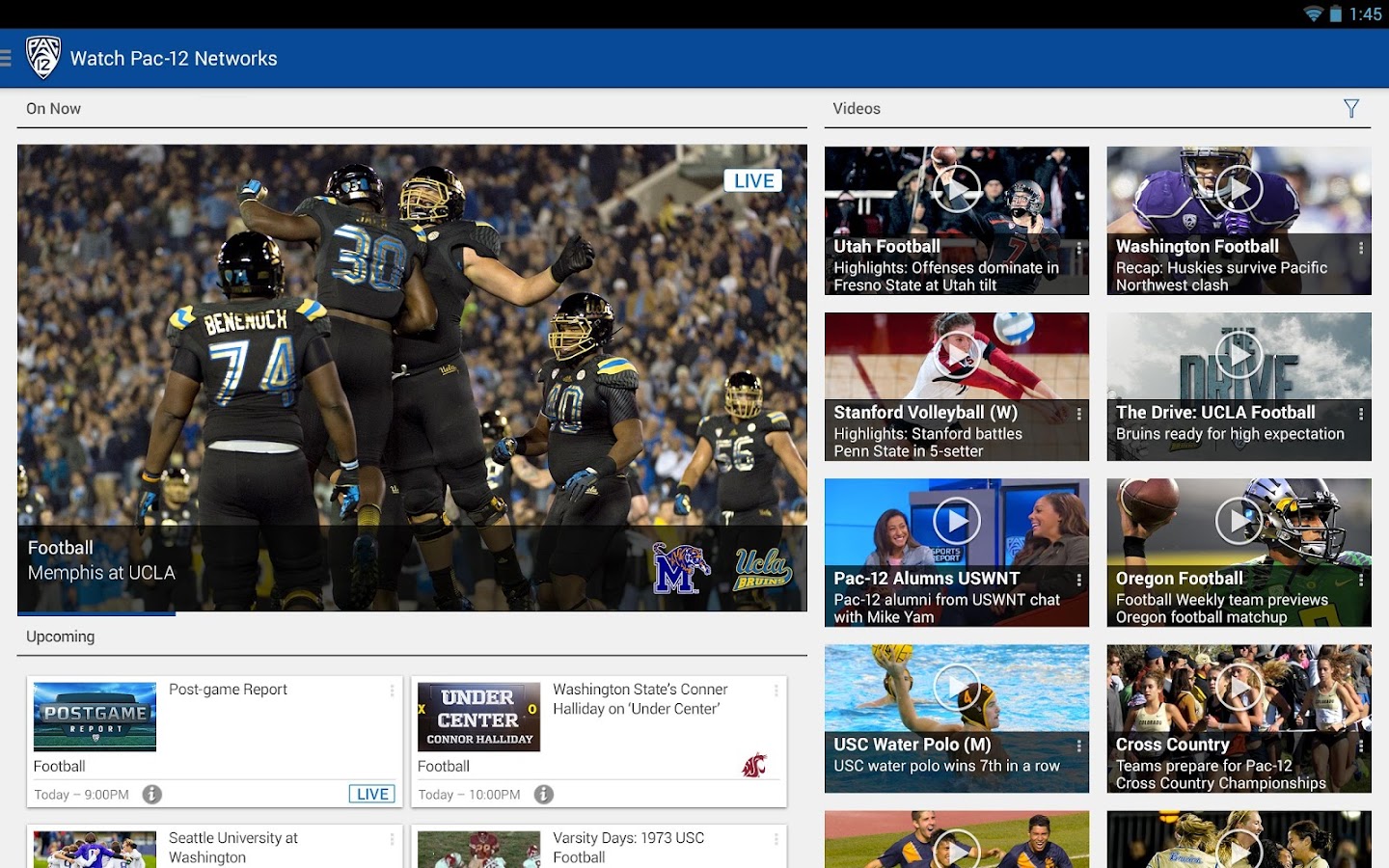Tap the Memphis Tigers team logo
1389x868 pixels.
(x=681, y=568)
